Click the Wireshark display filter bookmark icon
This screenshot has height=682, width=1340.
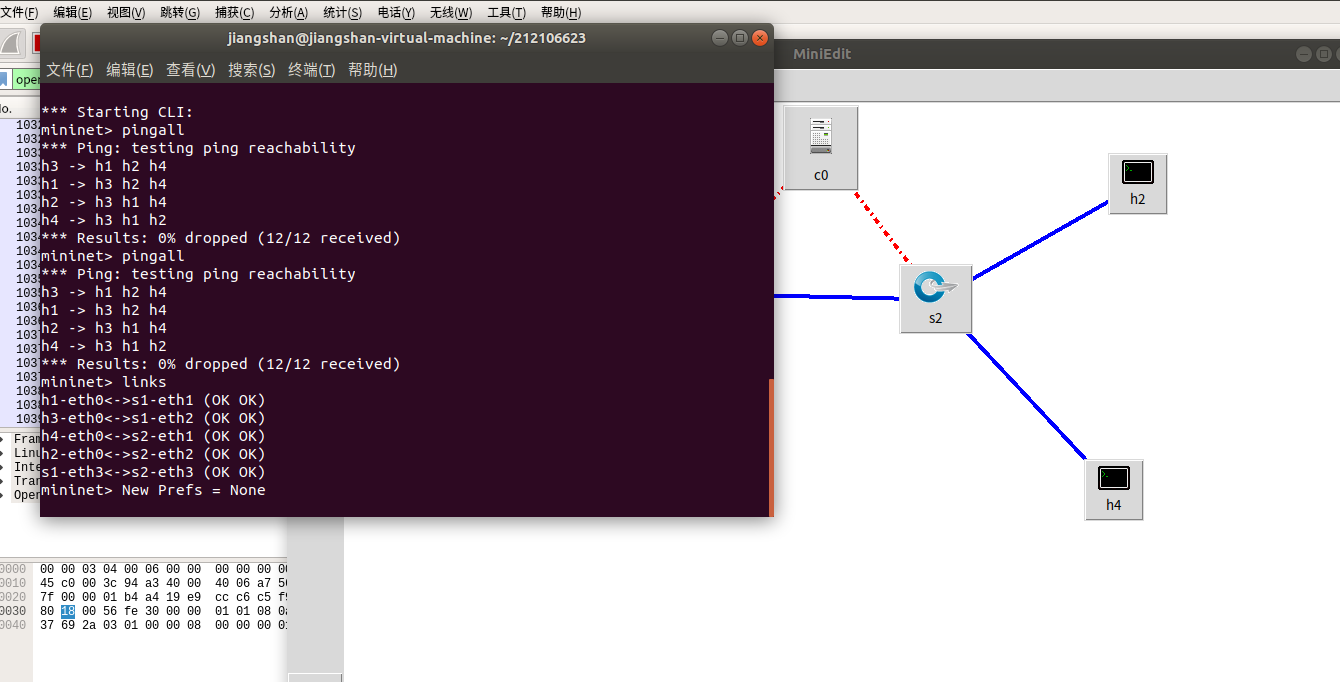[x=4, y=79]
